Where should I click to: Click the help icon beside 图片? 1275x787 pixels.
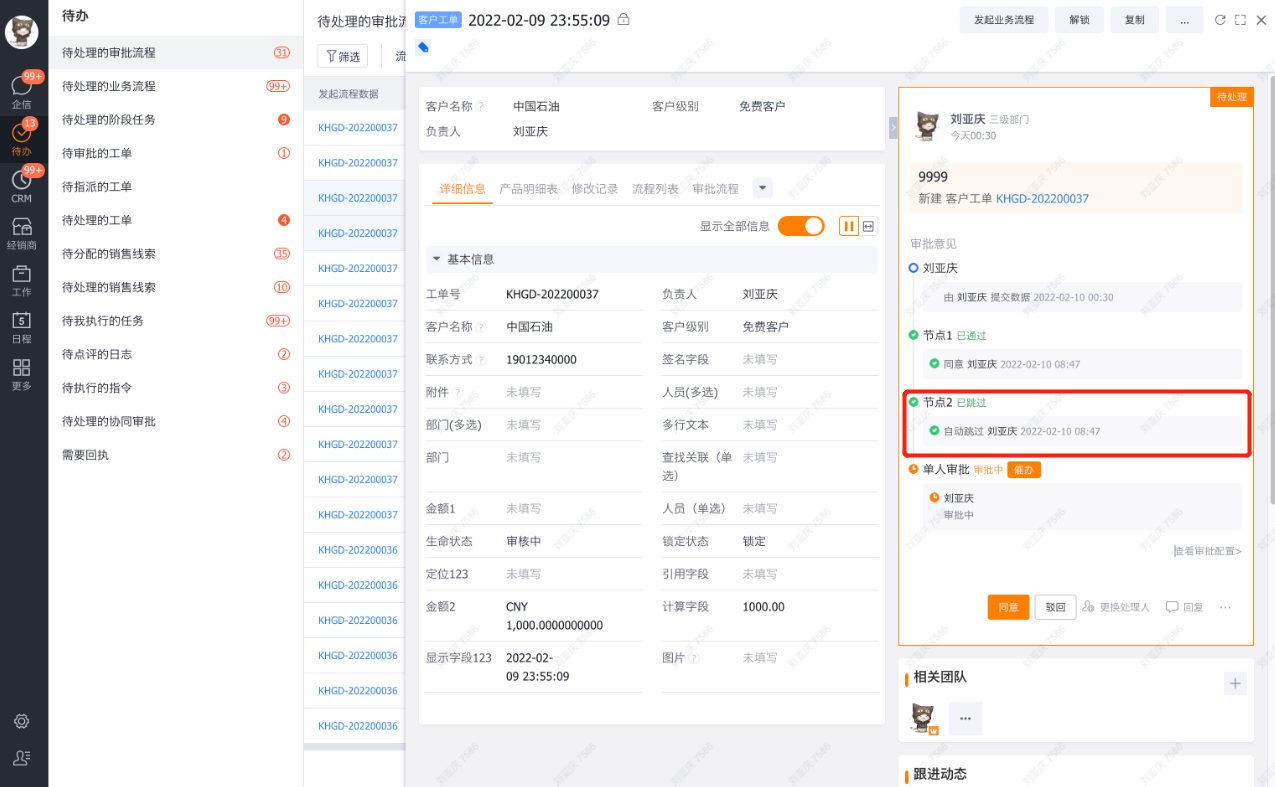click(x=694, y=658)
